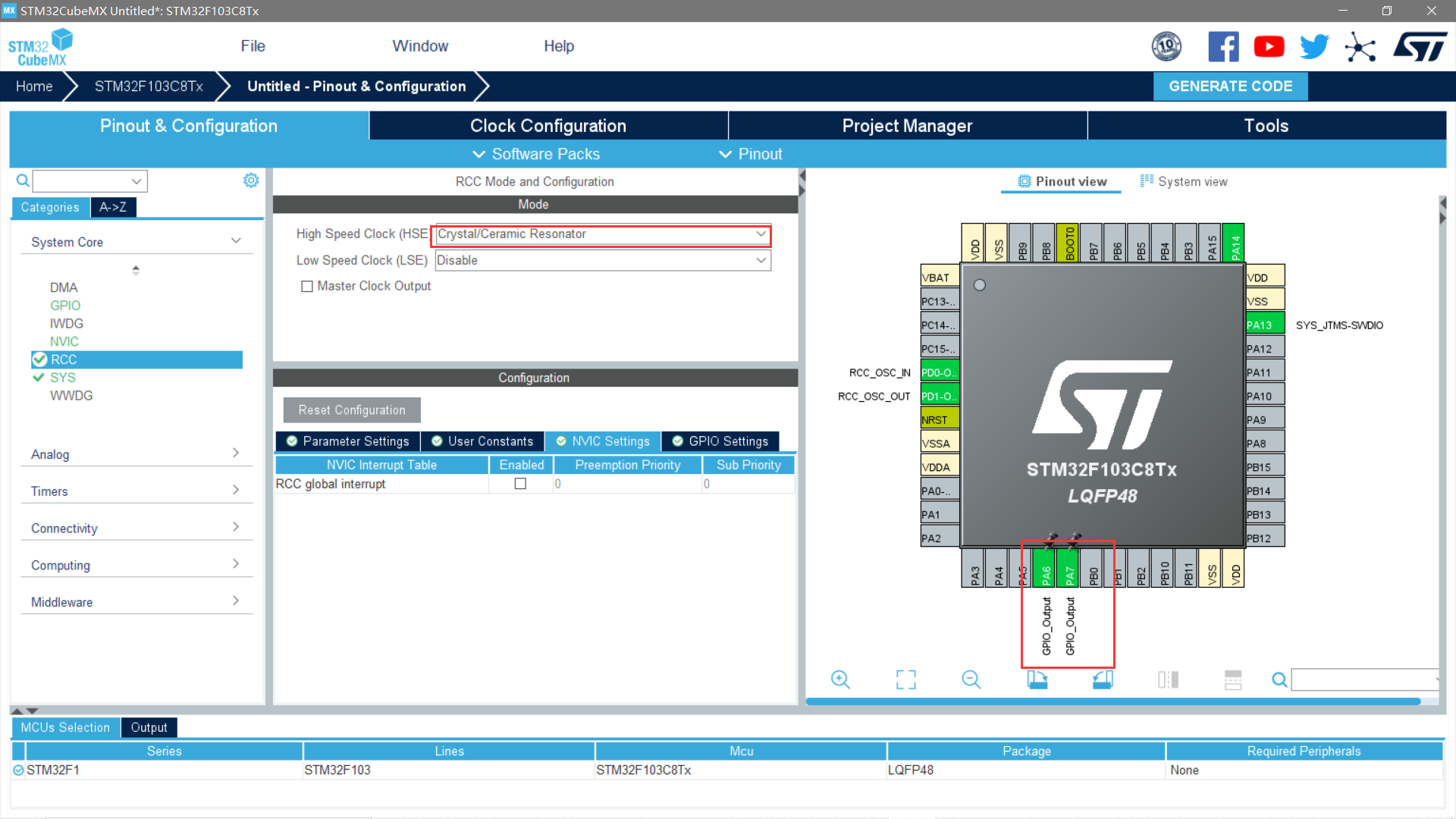Enable the Master Clock Output checkbox
Screen dimensions: 1456x819
[307, 286]
